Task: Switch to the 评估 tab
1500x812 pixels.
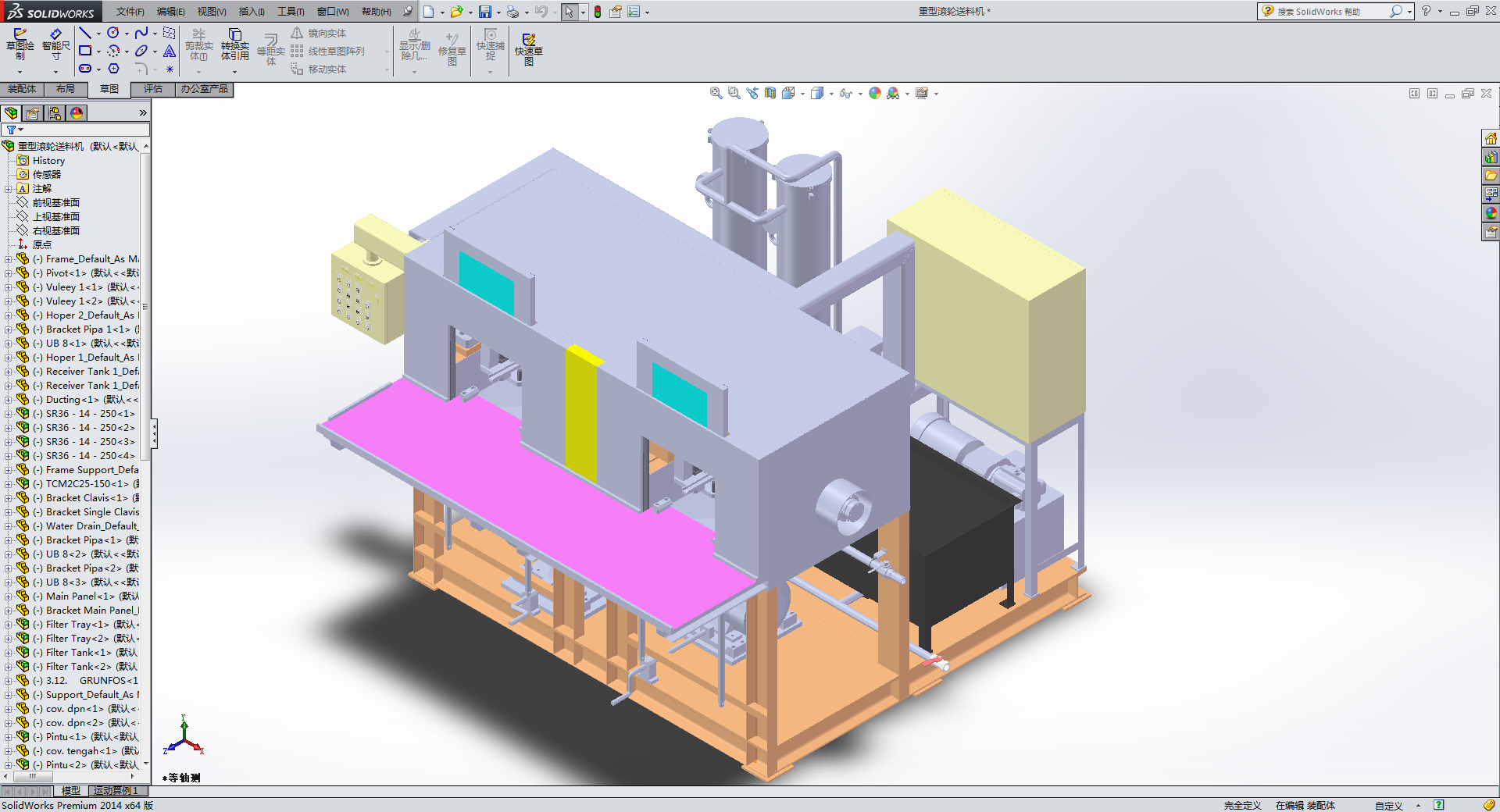Action: click(152, 89)
